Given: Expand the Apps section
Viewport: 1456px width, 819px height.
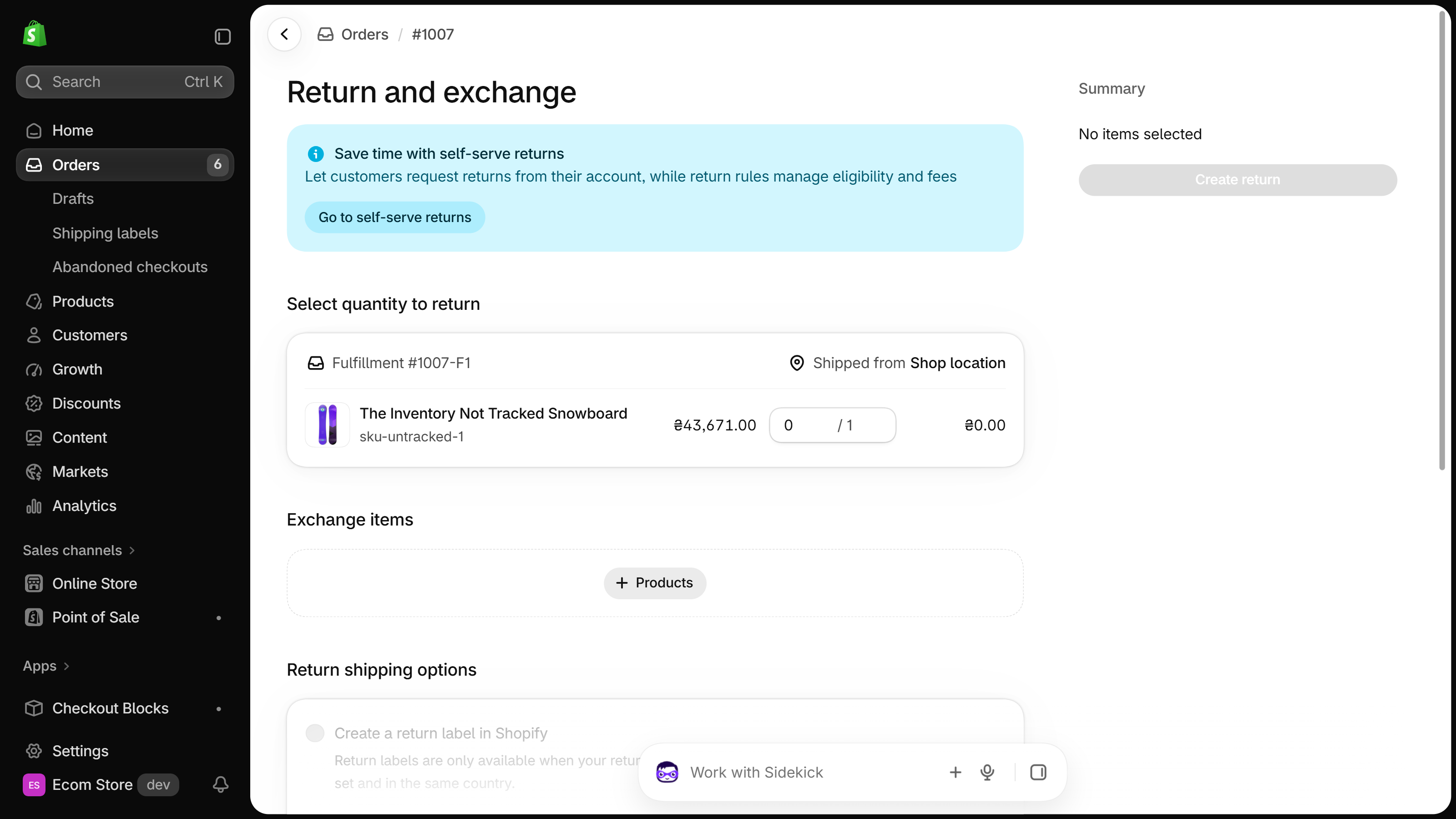Looking at the screenshot, I should click(46, 667).
